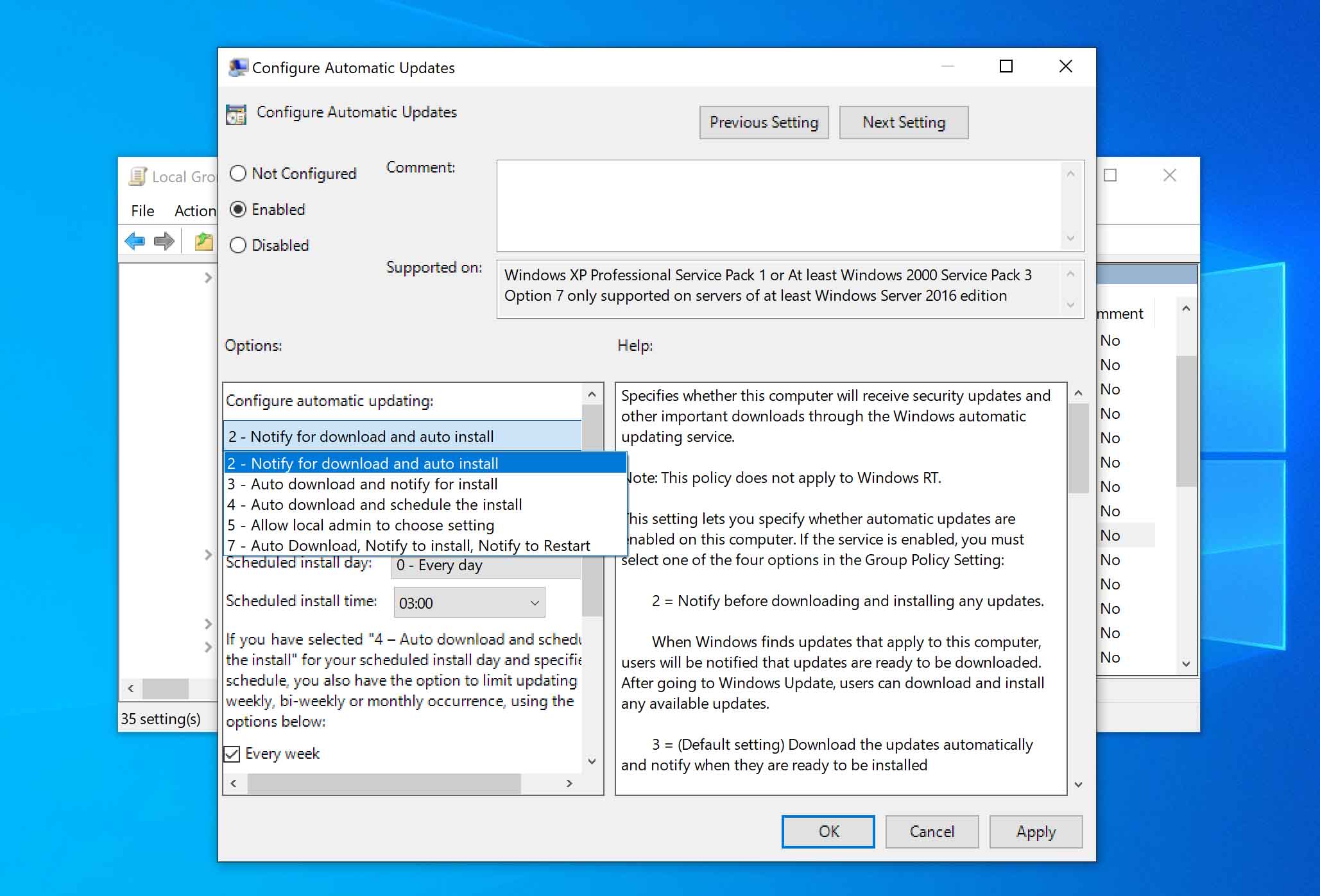The height and width of the screenshot is (896, 1320).
Task: Click the highlighted No row in Group Policy Editor list
Action: pyautogui.click(x=1126, y=535)
